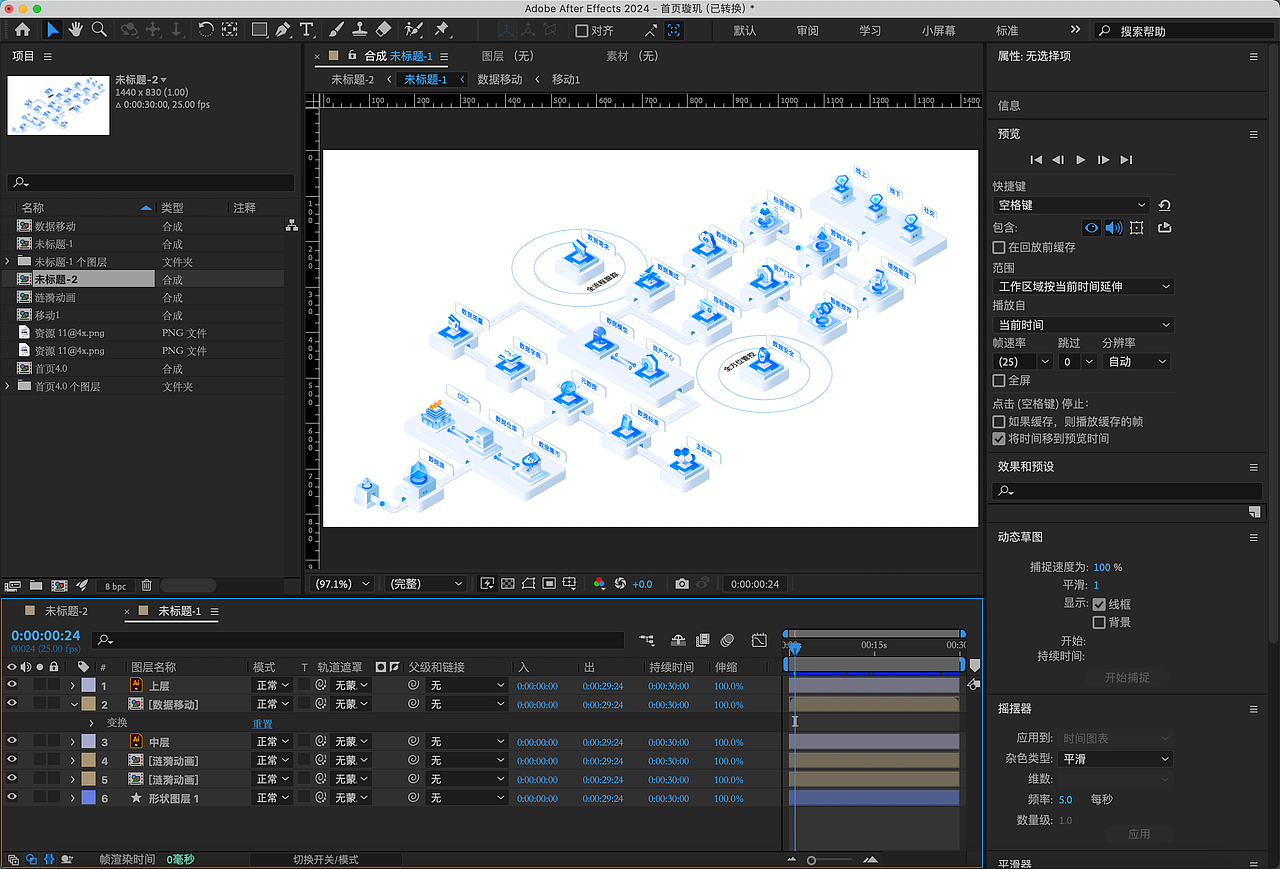The height and width of the screenshot is (869, 1280).
Task: Switch to the 小屏幕 workspace
Action: point(939,31)
